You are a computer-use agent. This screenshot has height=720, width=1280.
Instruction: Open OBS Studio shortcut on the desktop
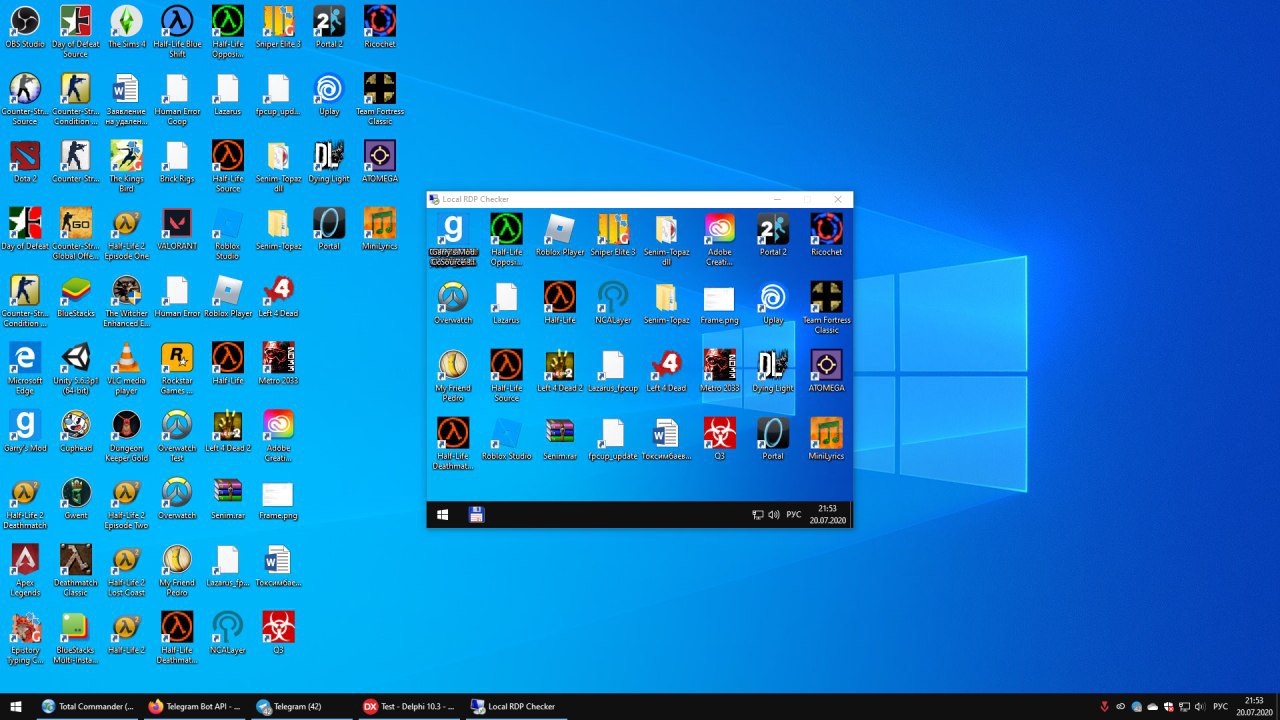25,27
